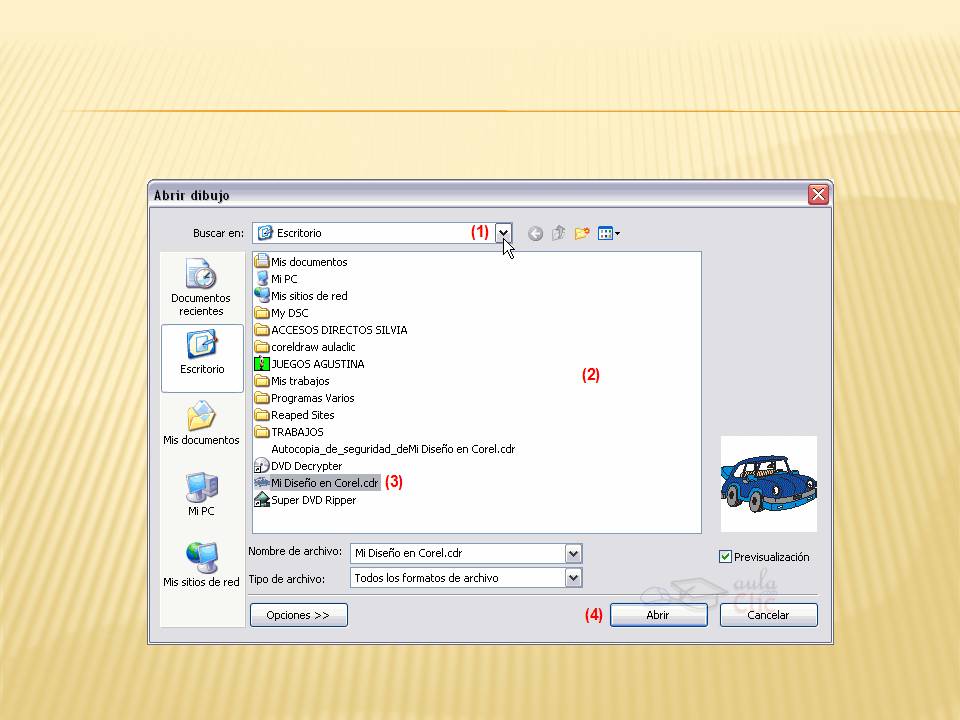960x720 pixels.
Task: Click the Cancelar button
Action: coord(768,615)
